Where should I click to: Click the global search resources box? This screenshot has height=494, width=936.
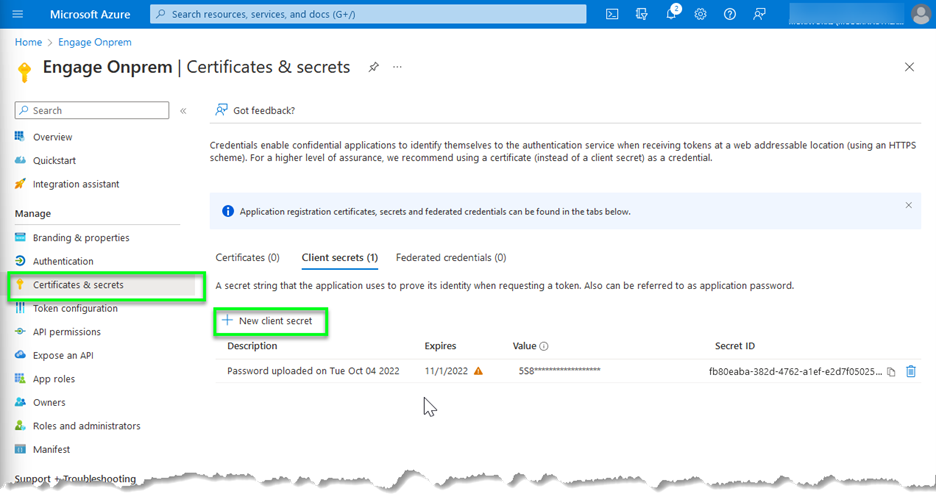coord(368,14)
